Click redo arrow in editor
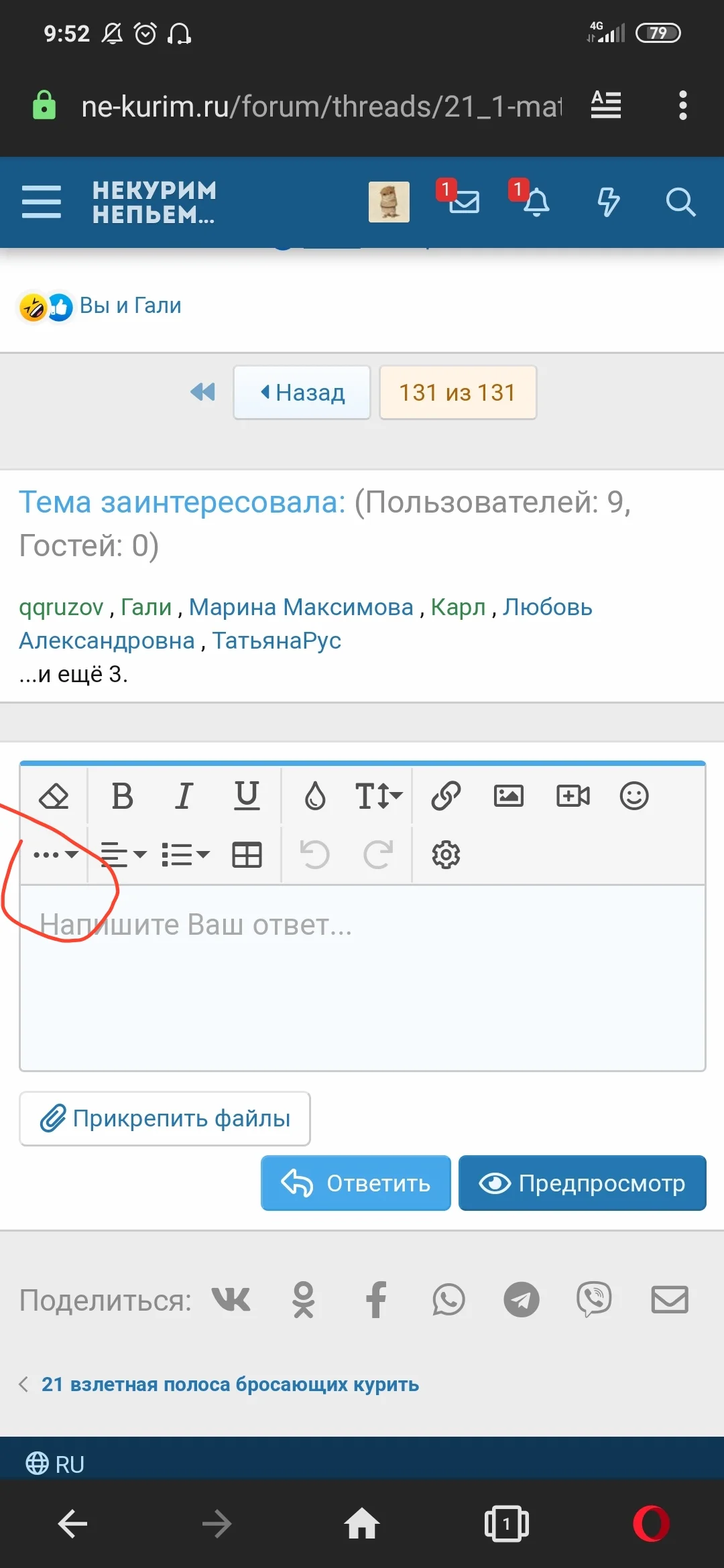Image resolution: width=724 pixels, height=1568 pixels. pos(378,854)
